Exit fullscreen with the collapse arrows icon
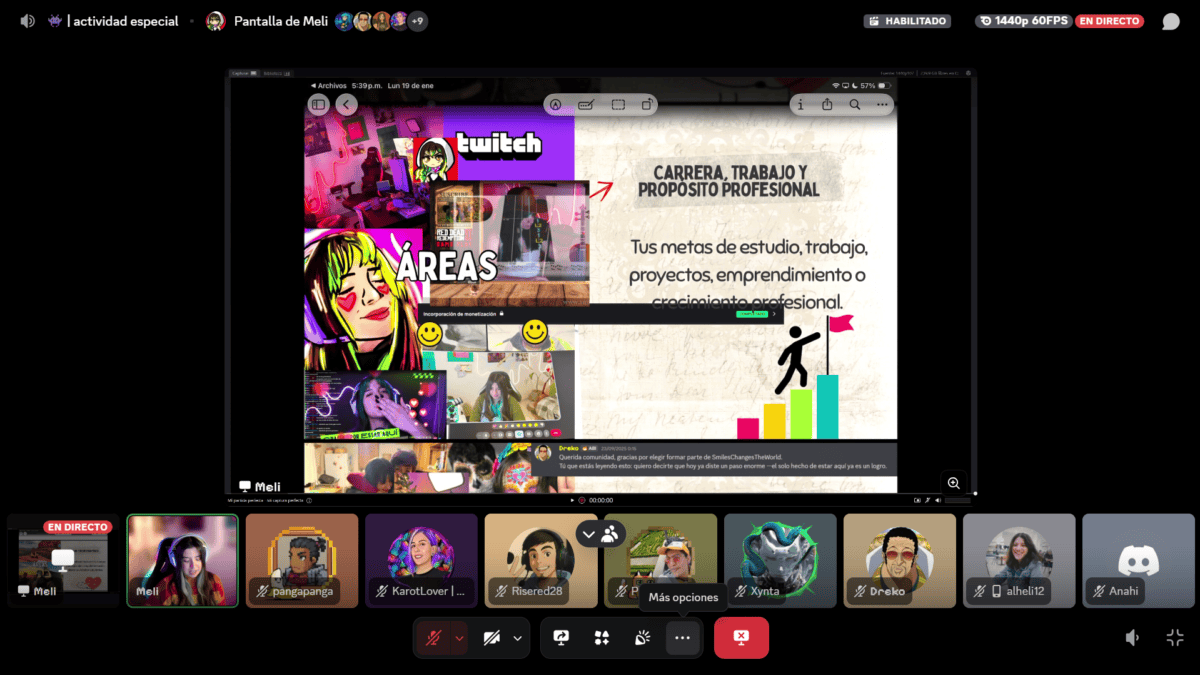 [1175, 638]
